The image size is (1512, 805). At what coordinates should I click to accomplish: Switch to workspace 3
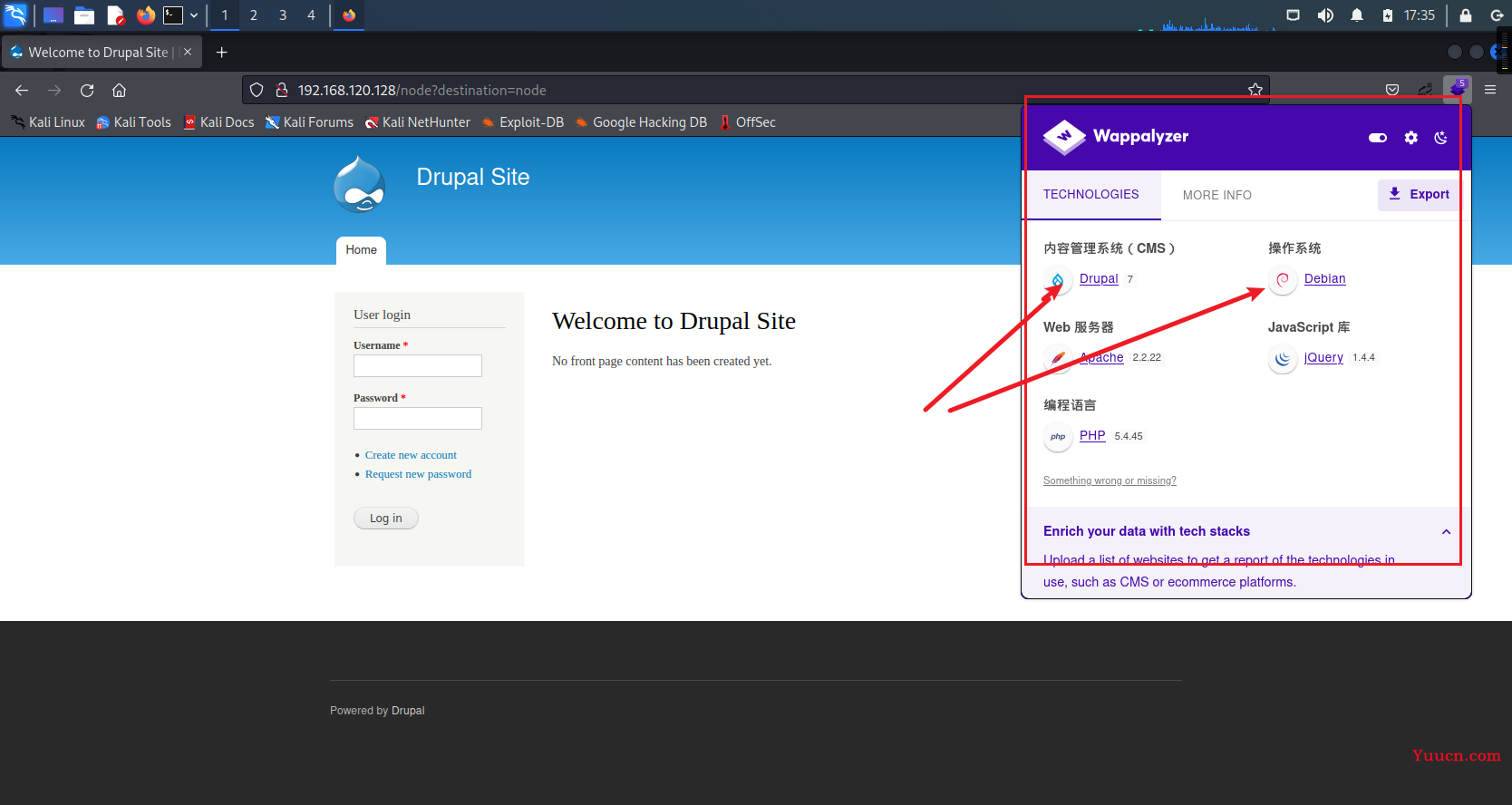(x=283, y=15)
